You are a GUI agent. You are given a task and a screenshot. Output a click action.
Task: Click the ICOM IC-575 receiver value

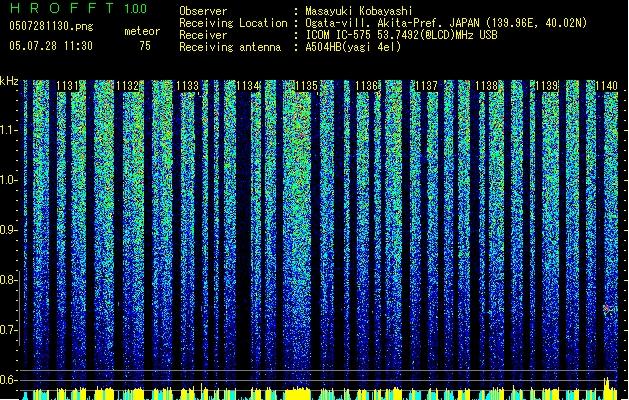[401, 35]
